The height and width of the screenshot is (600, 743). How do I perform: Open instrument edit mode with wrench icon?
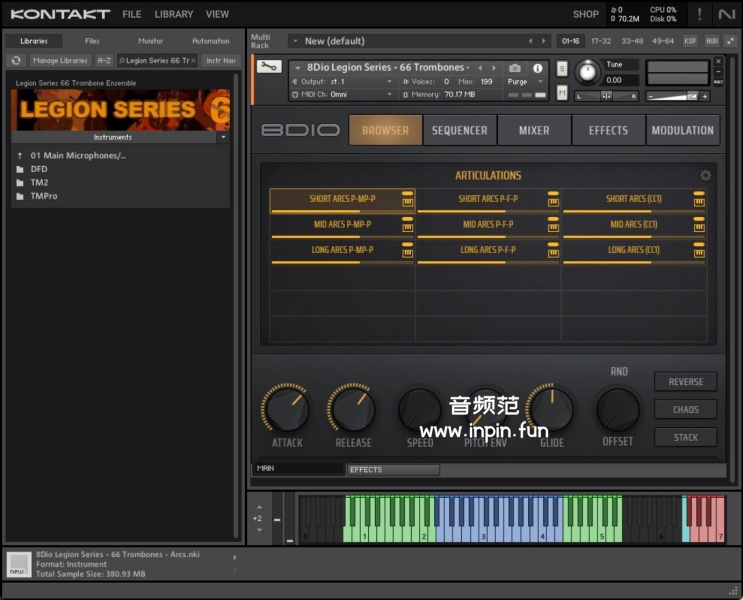tap(268, 67)
